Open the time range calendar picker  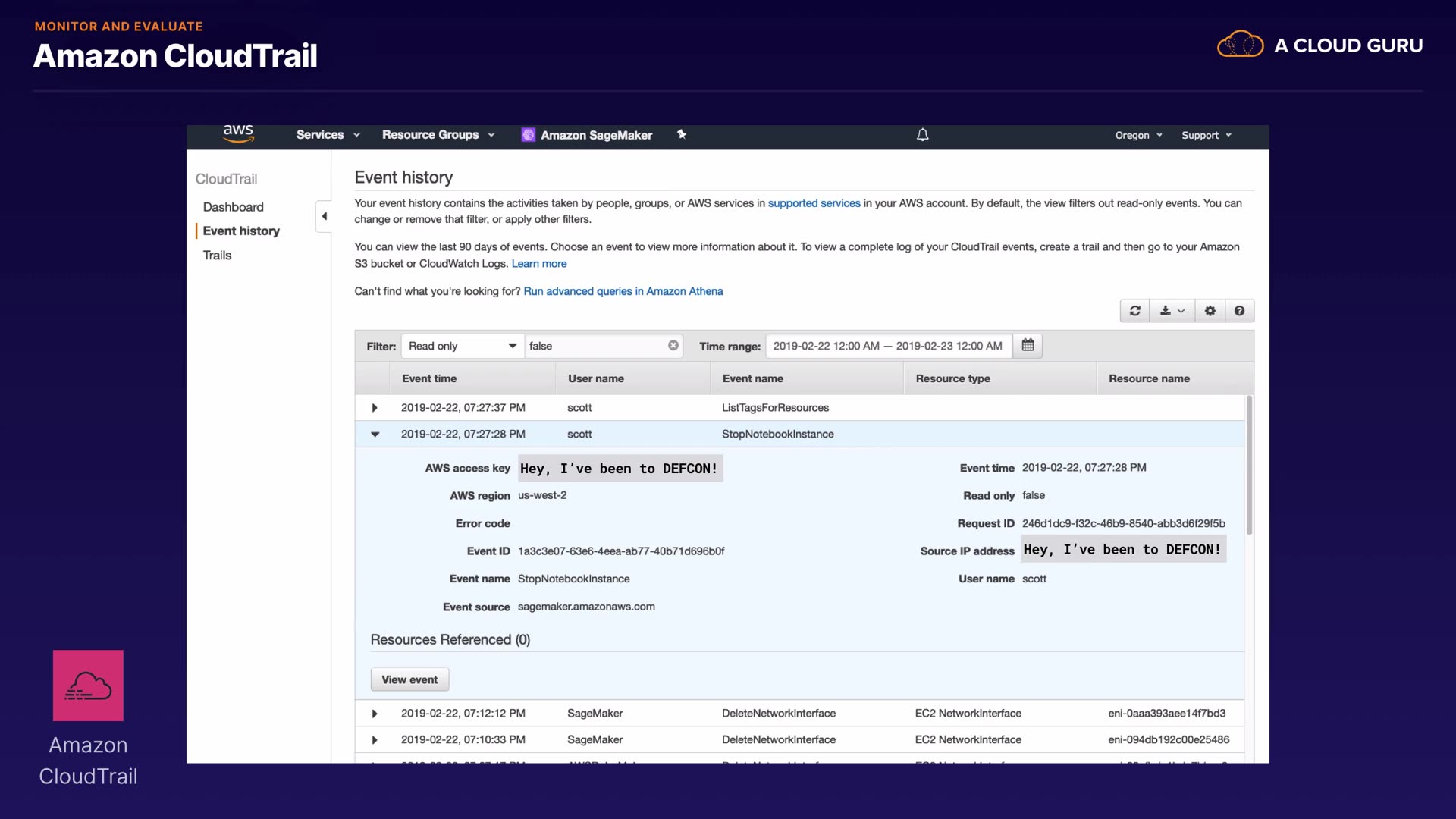coord(1028,346)
